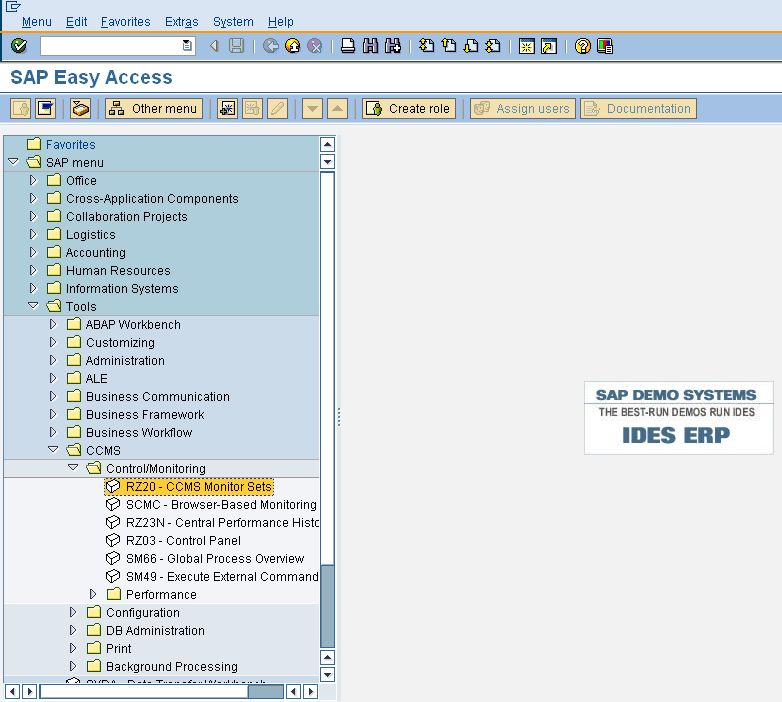782x702 pixels.
Task: Click the Other menu button
Action: click(154, 108)
